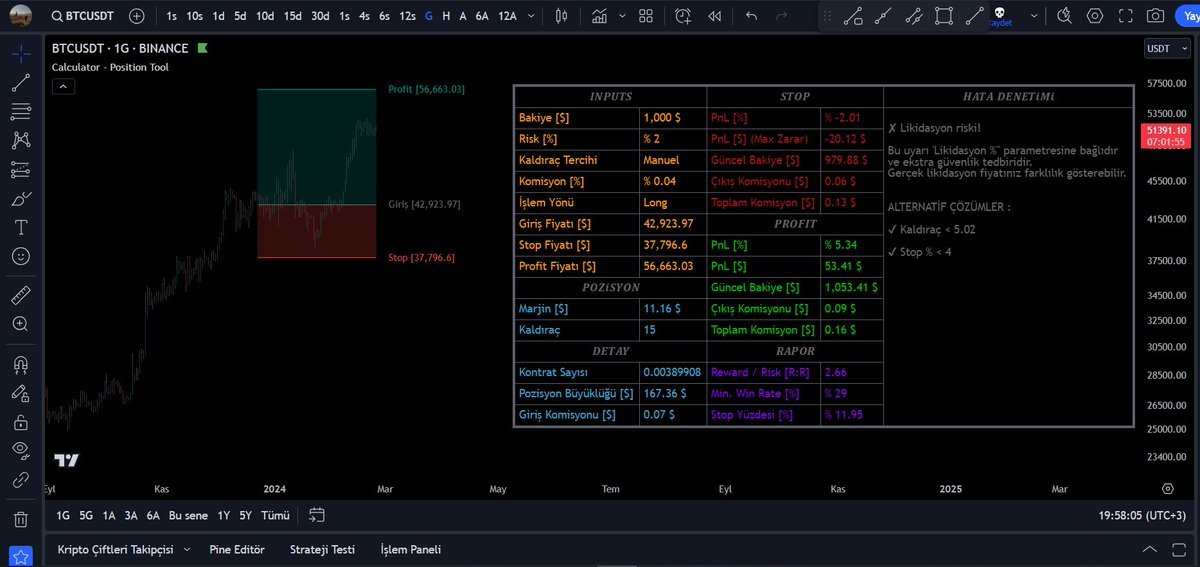Open the Pine Editör tab

(237, 549)
